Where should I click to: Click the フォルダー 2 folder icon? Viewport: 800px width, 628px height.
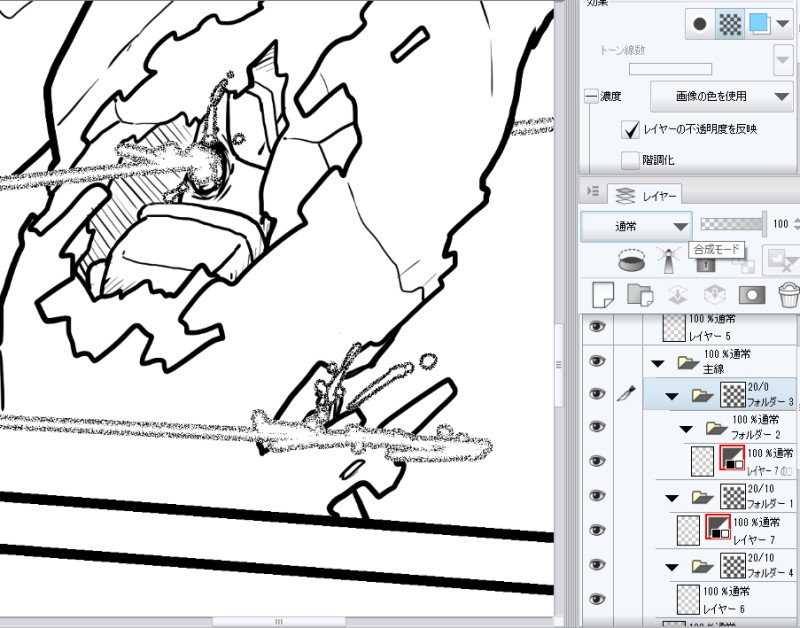click(x=716, y=428)
